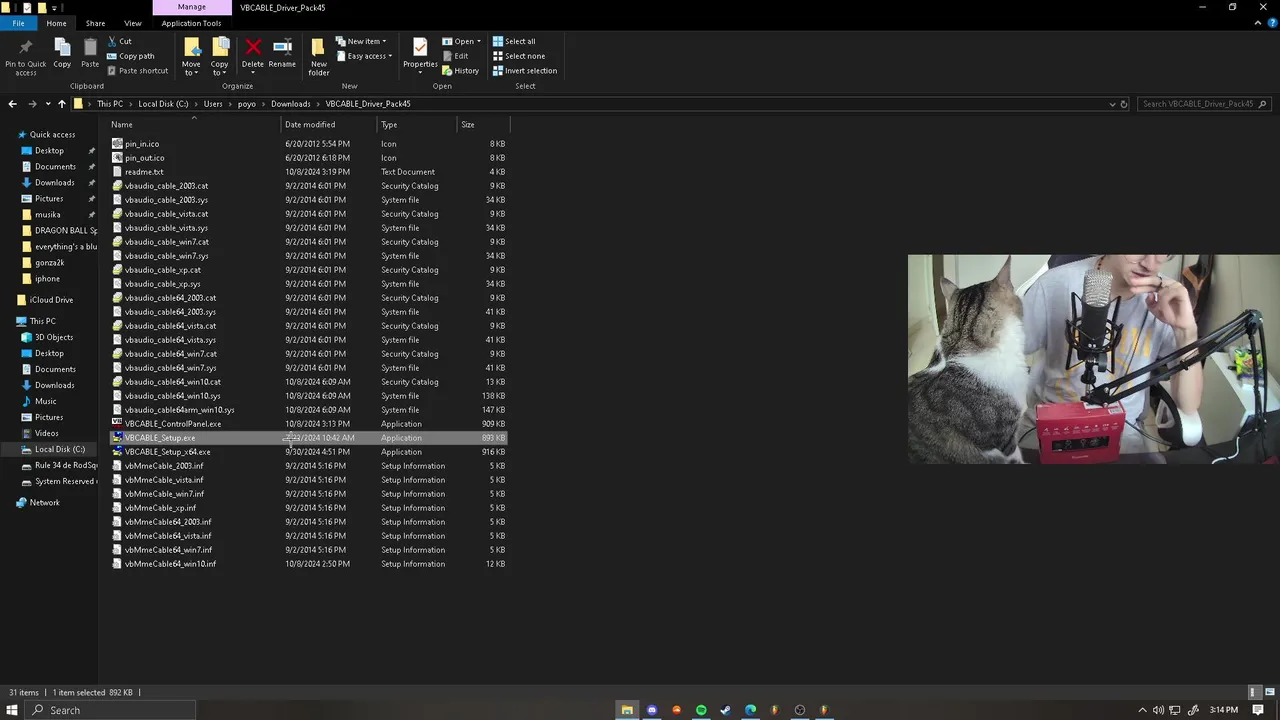
Task: Click Select none in the ribbon
Action: pyautogui.click(x=518, y=56)
